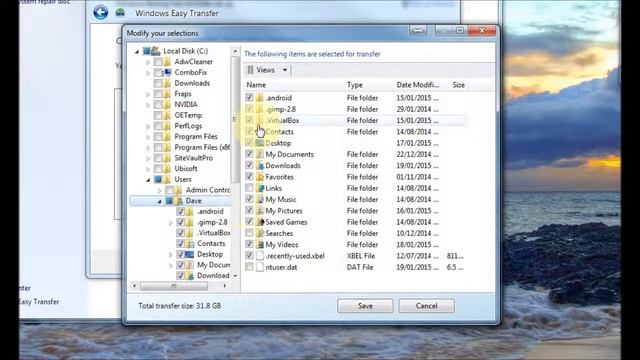The height and width of the screenshot is (360, 640).
Task: Click the Windows Easy Transfer title icon
Action: 120,13
